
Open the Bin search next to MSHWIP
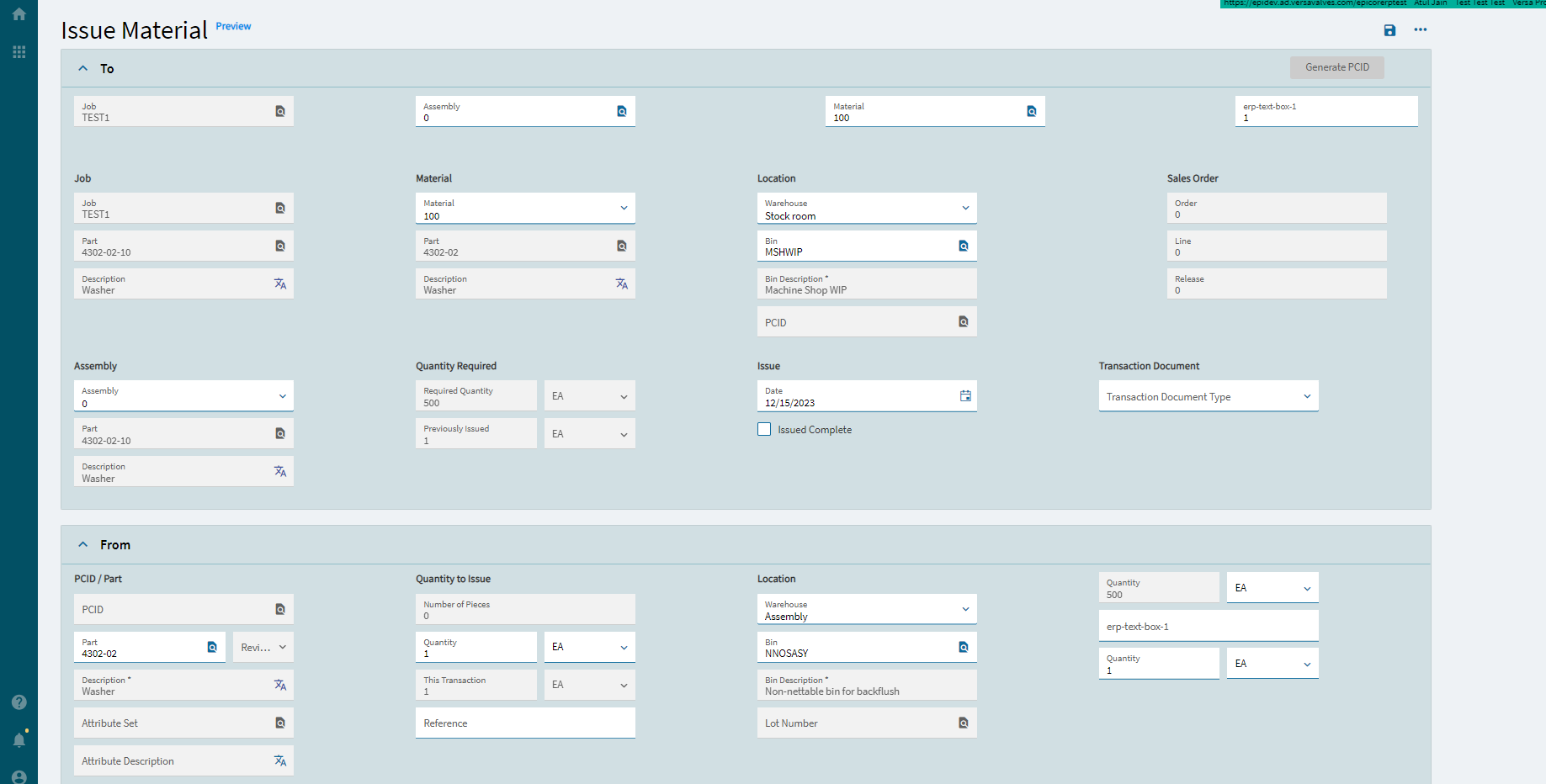coord(963,246)
